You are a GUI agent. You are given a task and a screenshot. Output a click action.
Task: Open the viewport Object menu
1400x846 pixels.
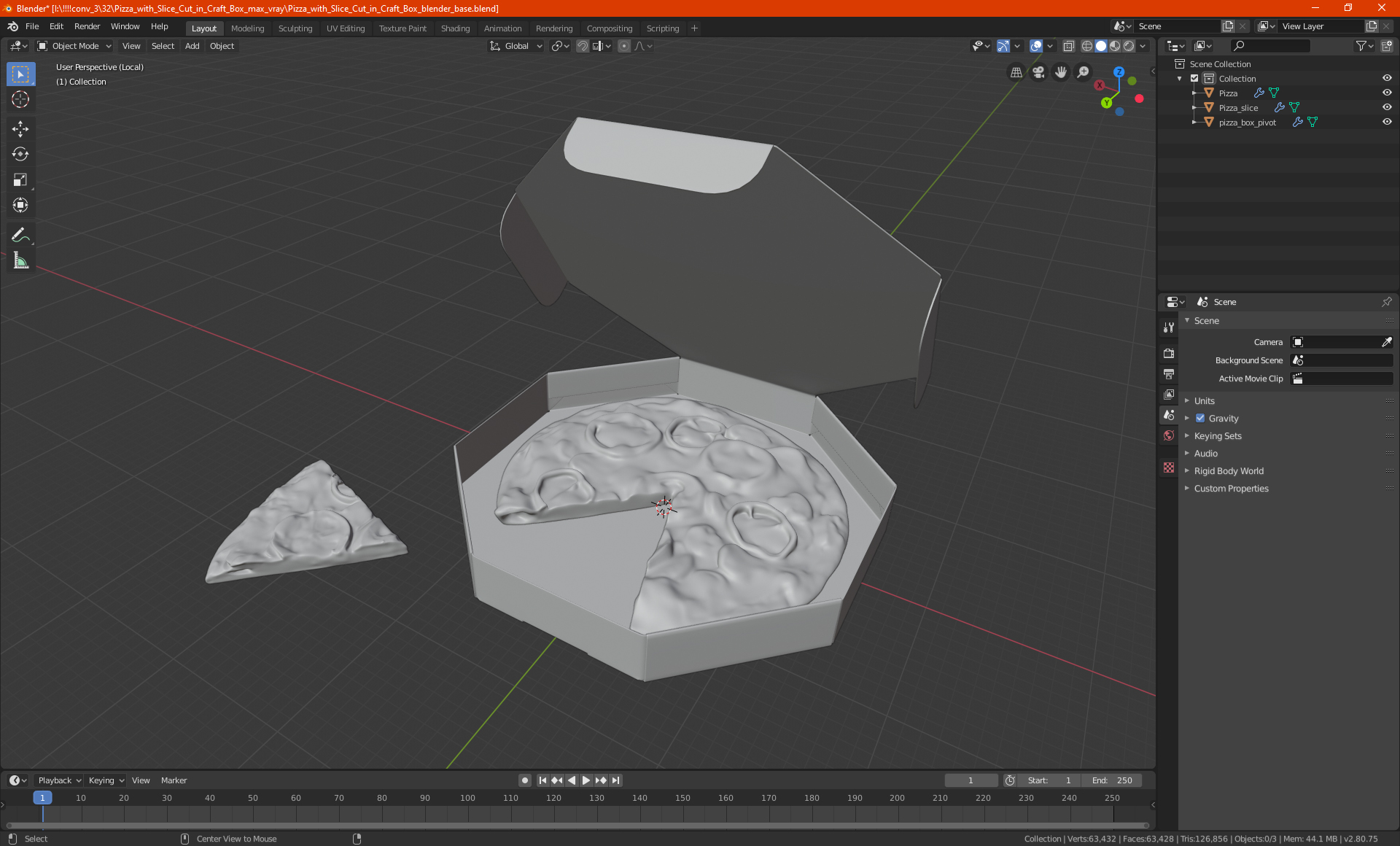(x=222, y=46)
